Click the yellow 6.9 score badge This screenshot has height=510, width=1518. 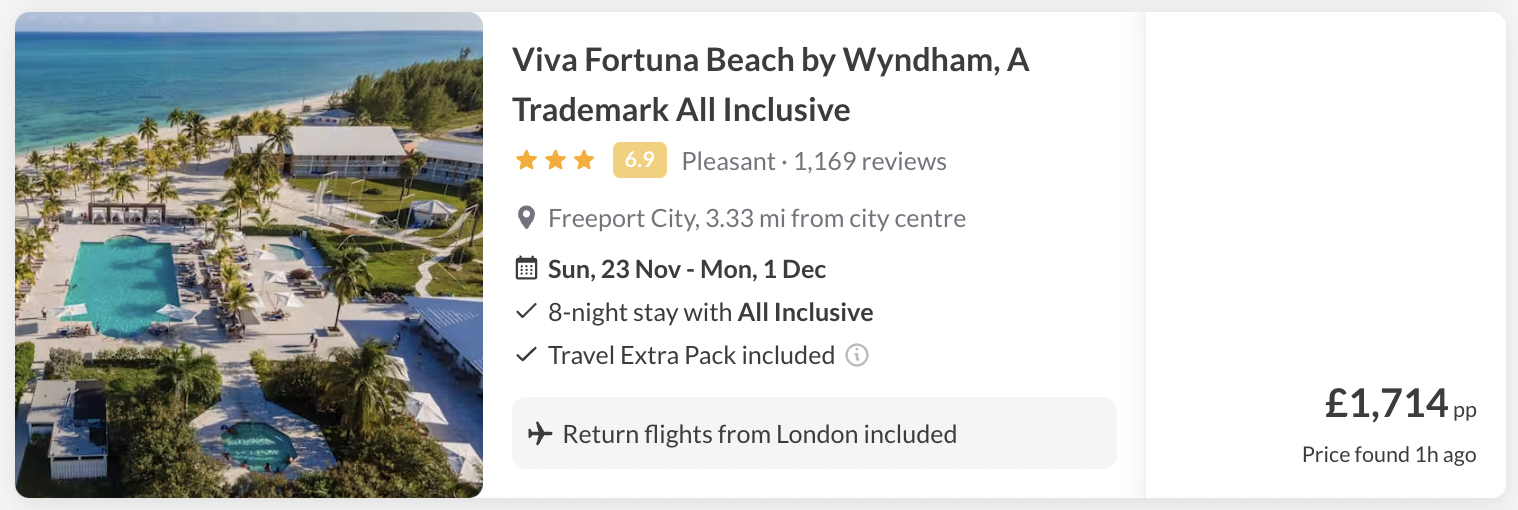coord(639,161)
